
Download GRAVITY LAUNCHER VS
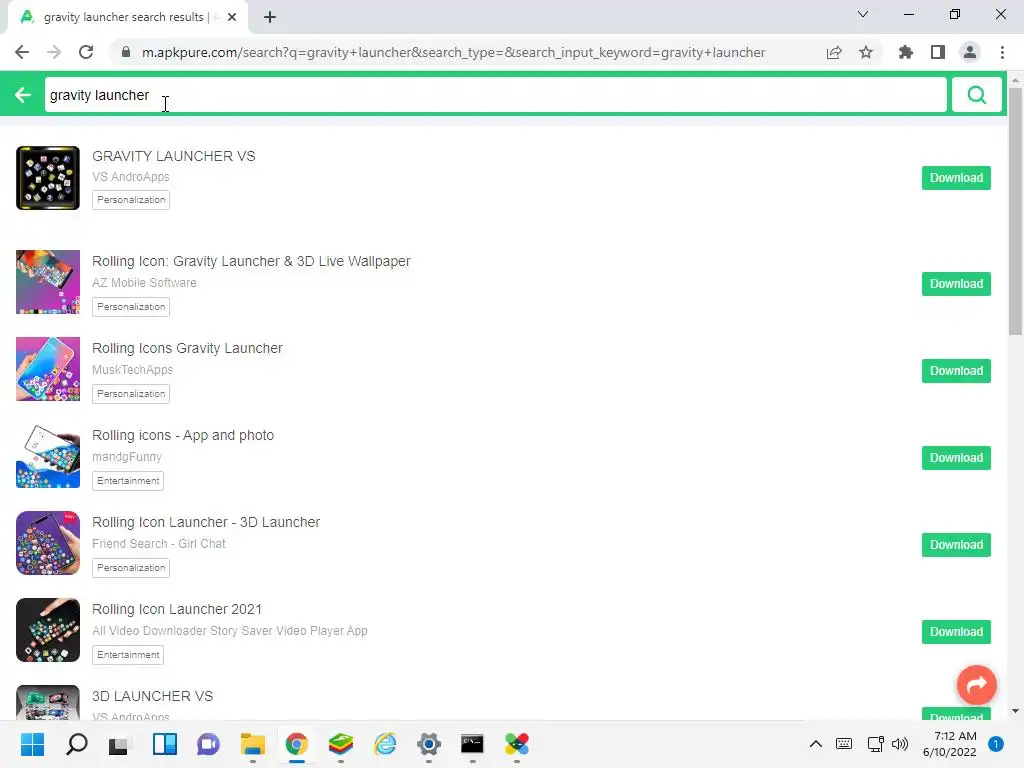[956, 178]
